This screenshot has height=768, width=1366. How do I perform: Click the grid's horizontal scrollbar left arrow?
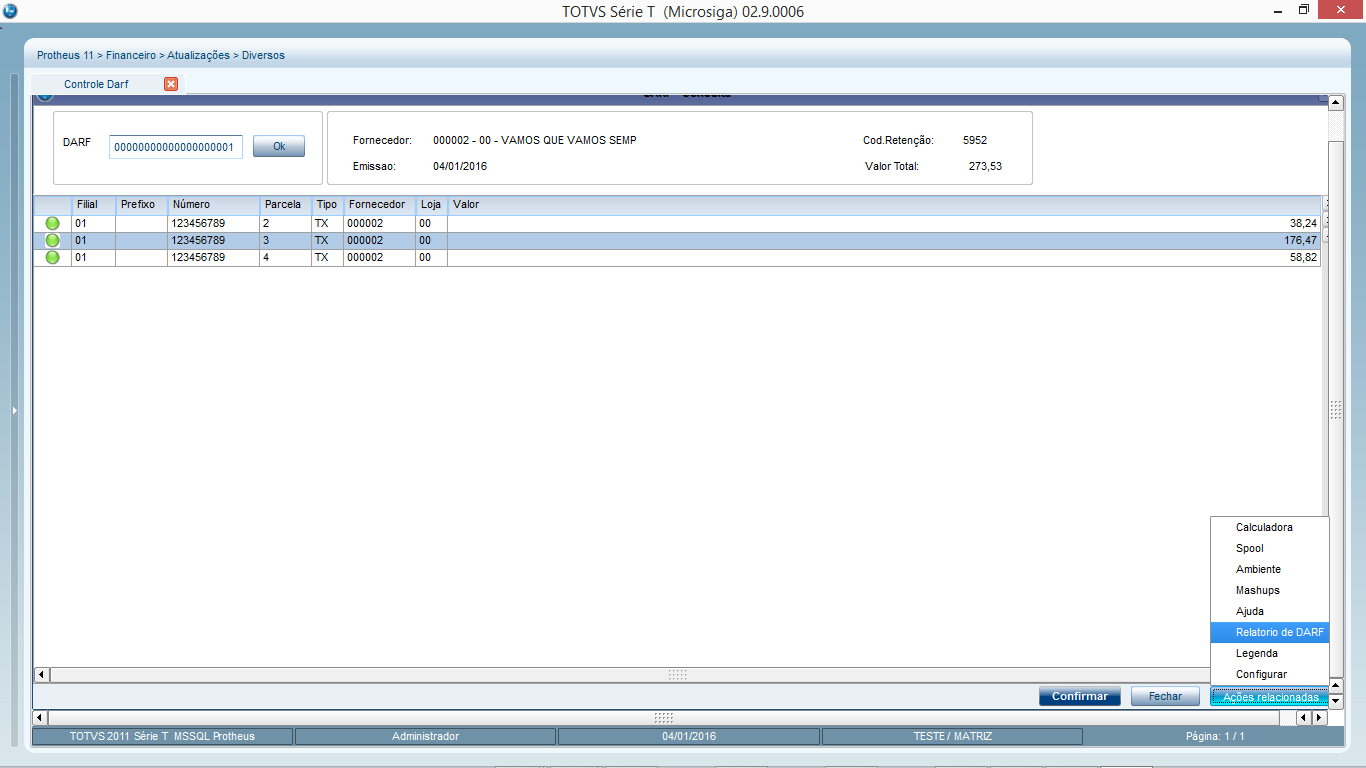click(41, 675)
